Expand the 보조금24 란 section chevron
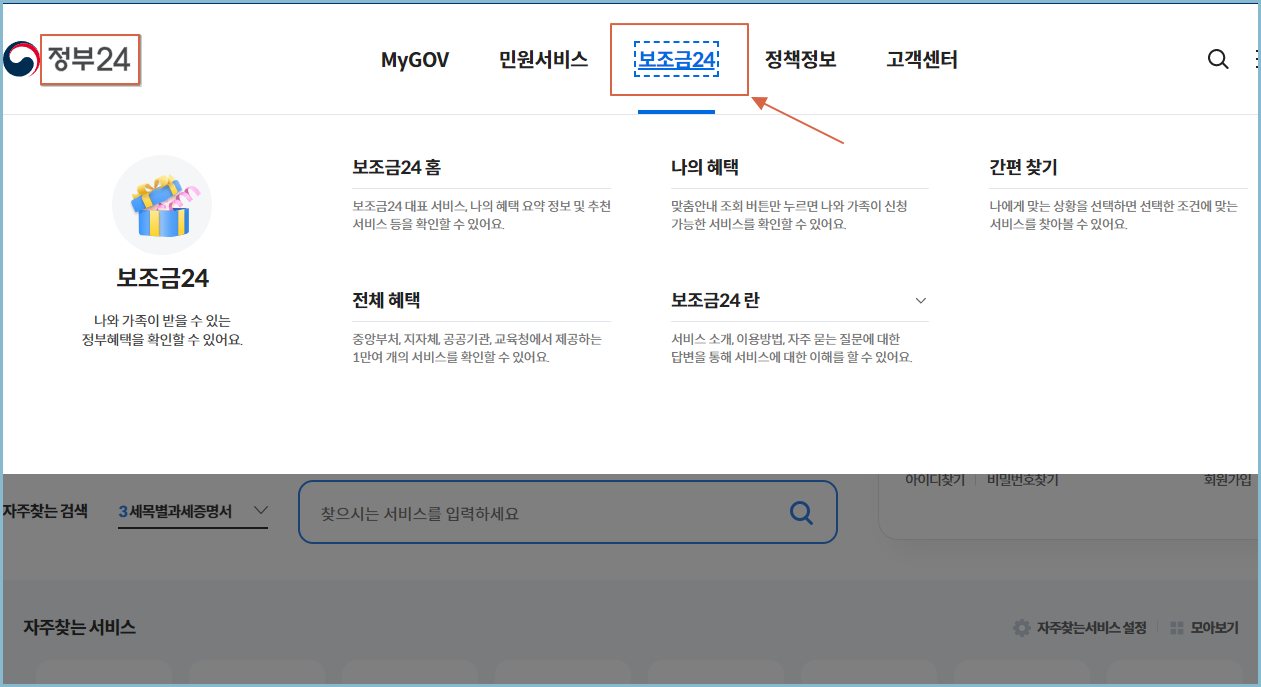Screen dimensions: 1261x687 point(920,299)
